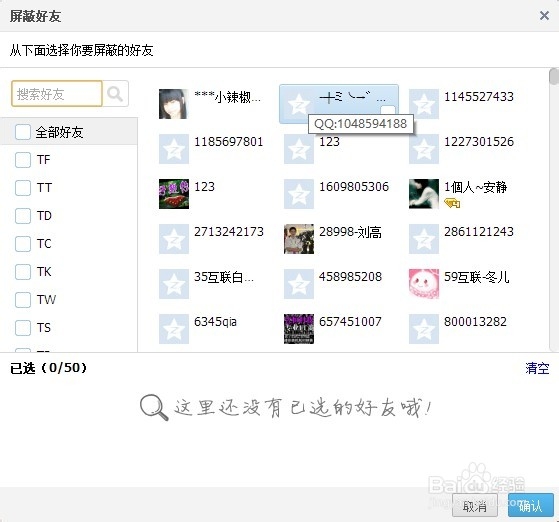The height and width of the screenshot is (522, 559).
Task: Click default avatar next to 1227301526
Action: pos(424,149)
